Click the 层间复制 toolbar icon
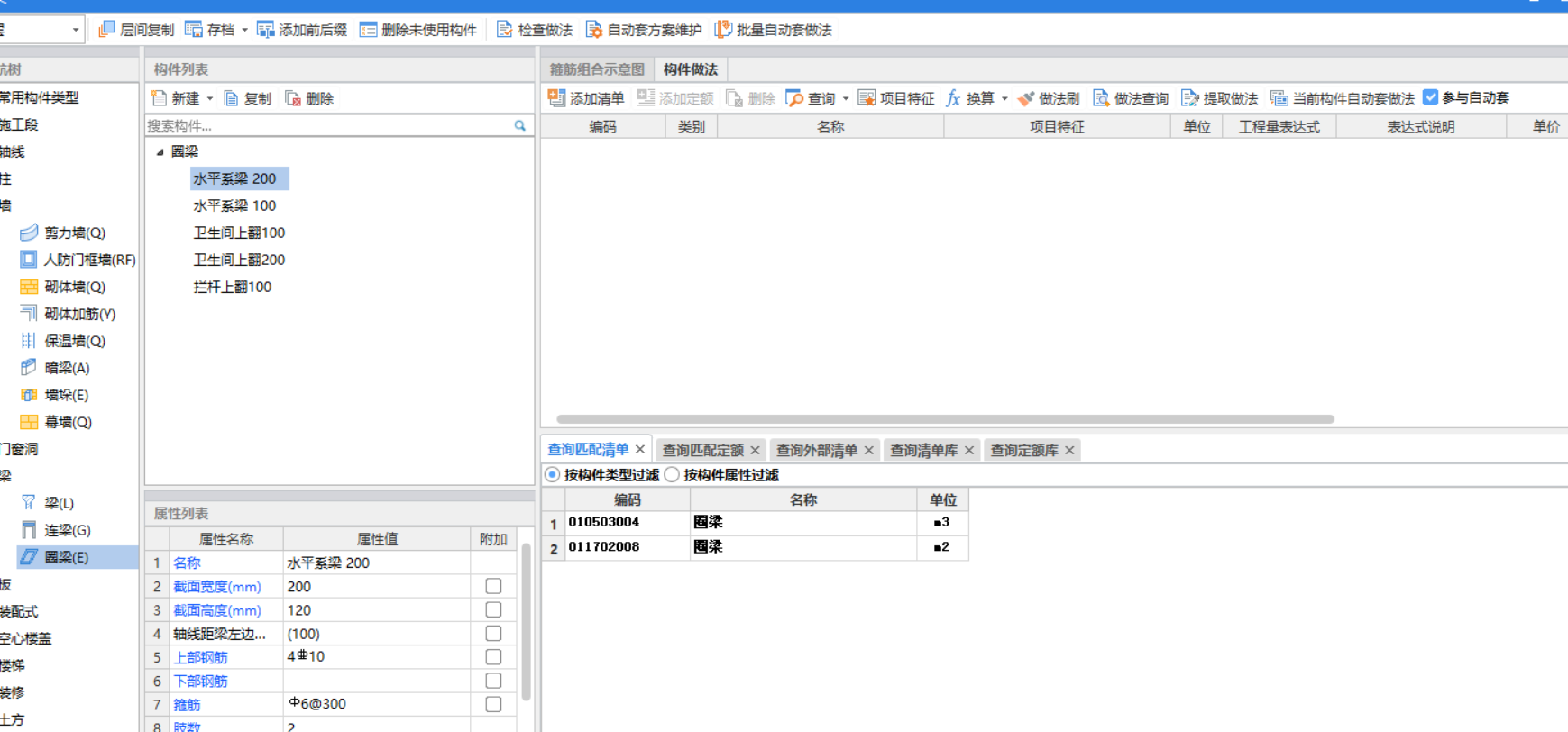Screen dimensions: 1568x732 point(106,30)
